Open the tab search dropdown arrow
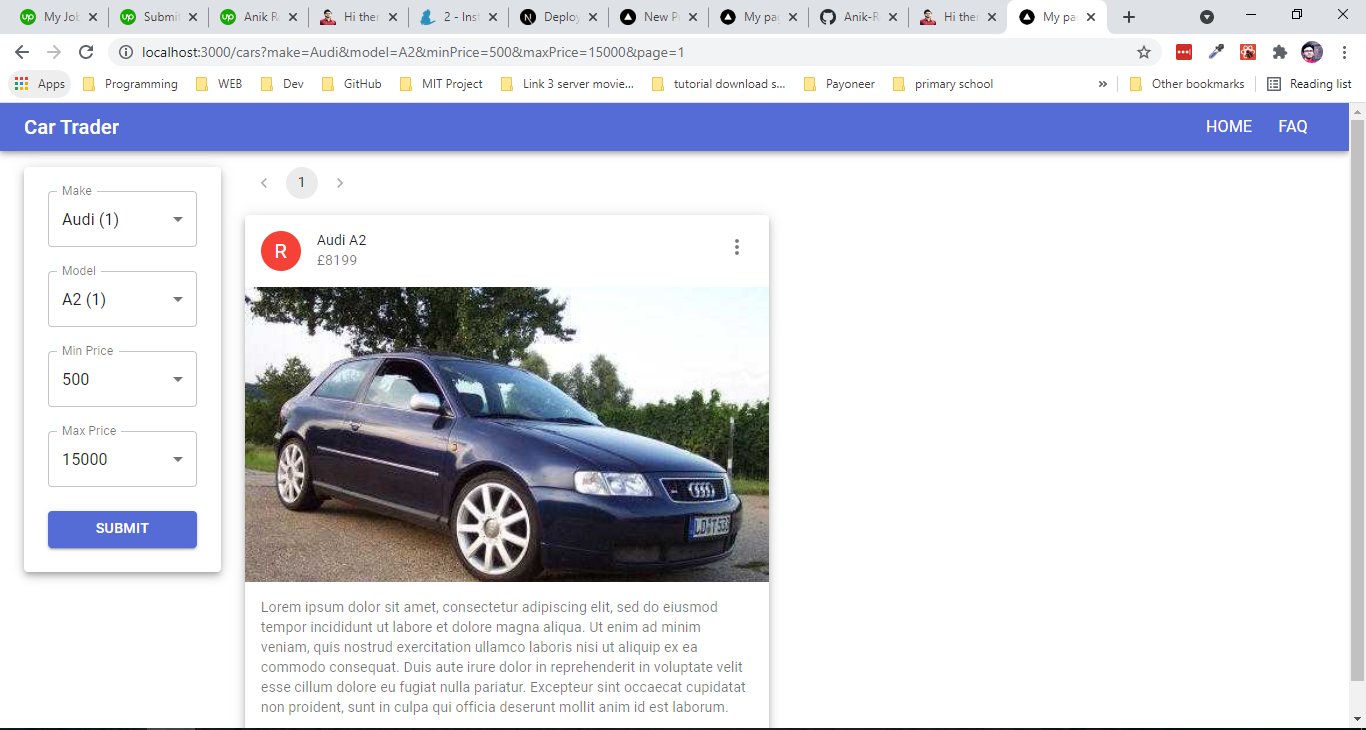Viewport: 1366px width, 730px height. click(1207, 17)
